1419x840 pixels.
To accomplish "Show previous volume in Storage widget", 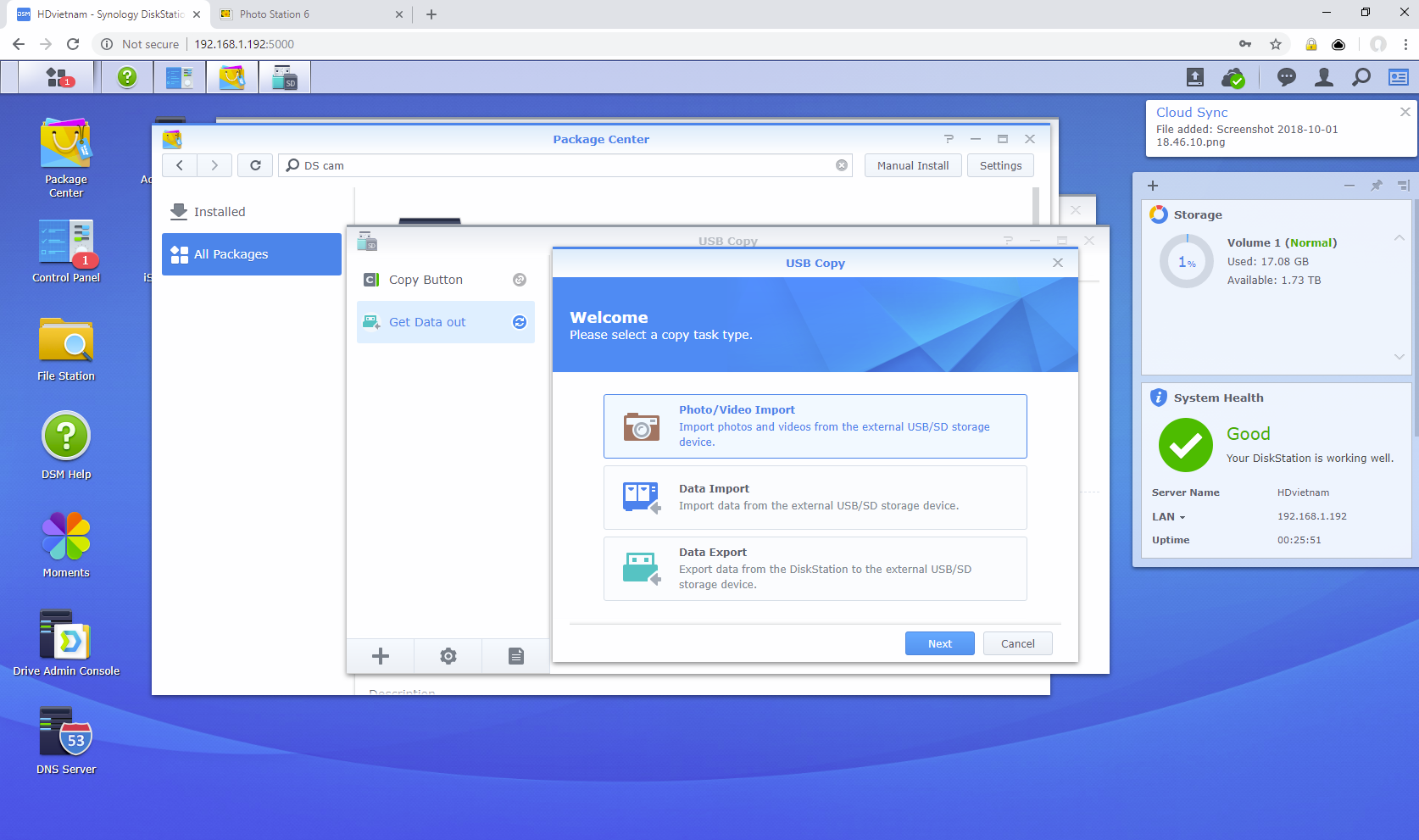I will (x=1400, y=238).
